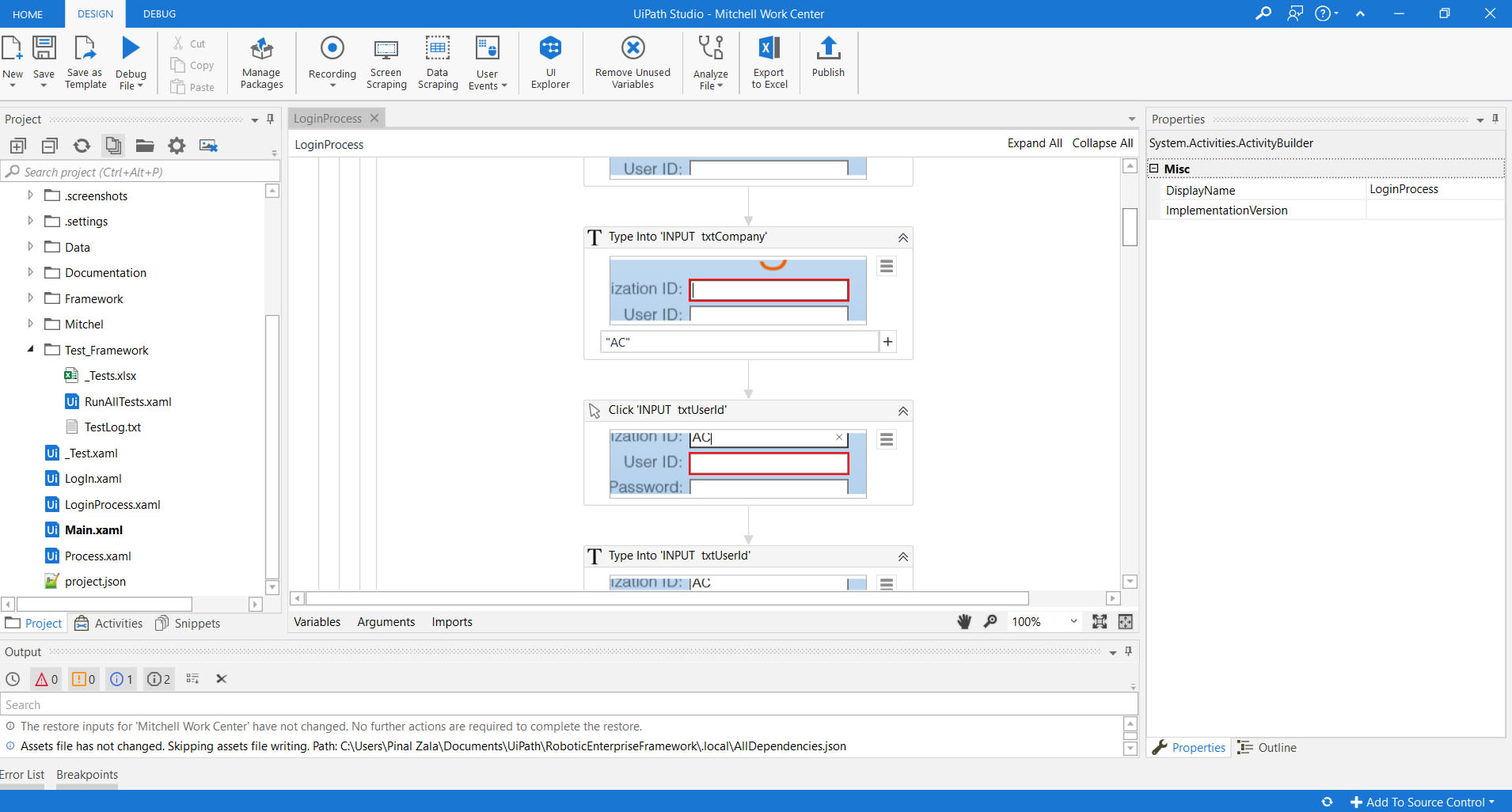The width and height of the screenshot is (1512, 812).
Task: Open the Imports panel
Action: (452, 622)
